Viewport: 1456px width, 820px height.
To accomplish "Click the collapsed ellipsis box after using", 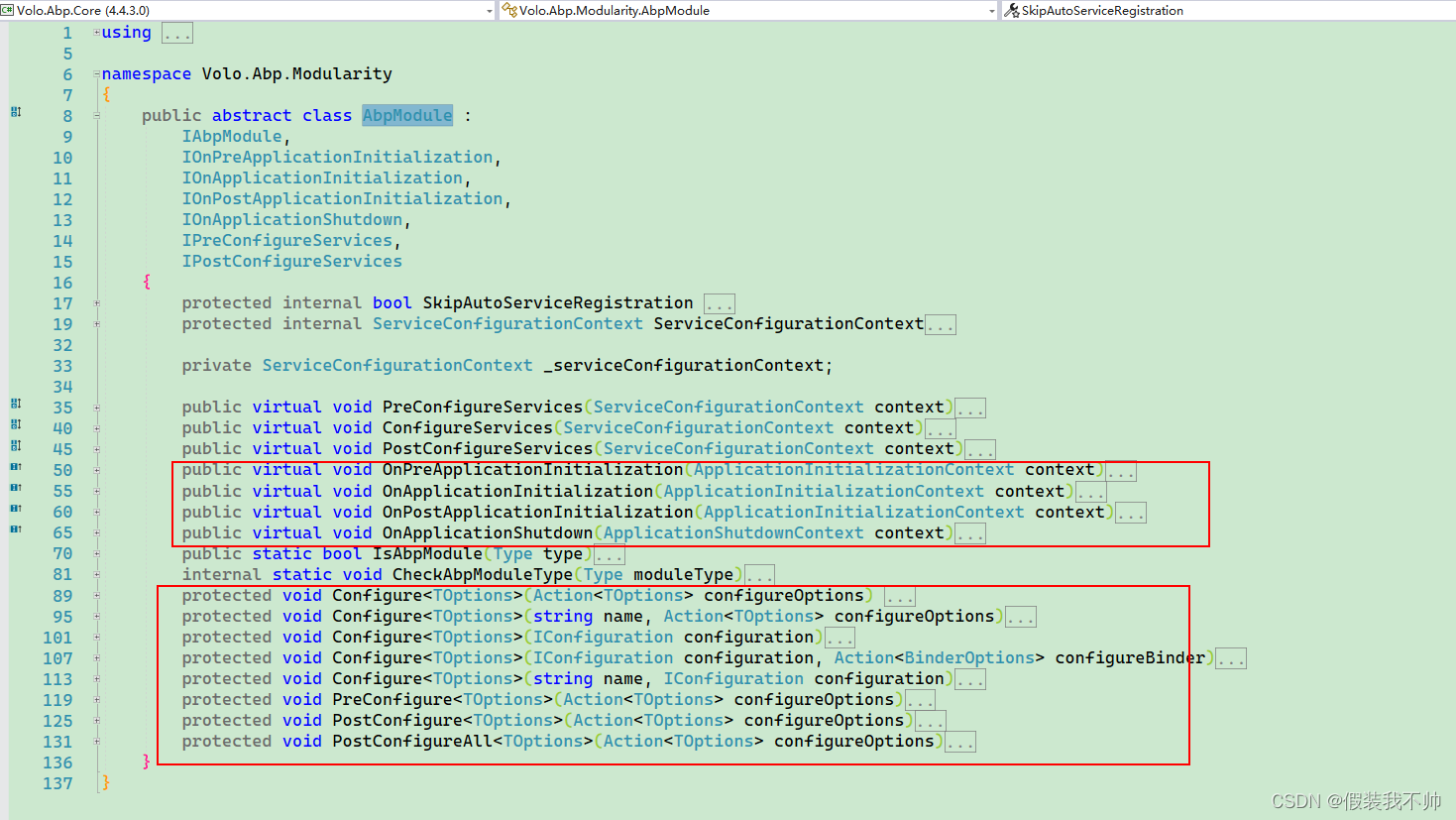I will 177,34.
